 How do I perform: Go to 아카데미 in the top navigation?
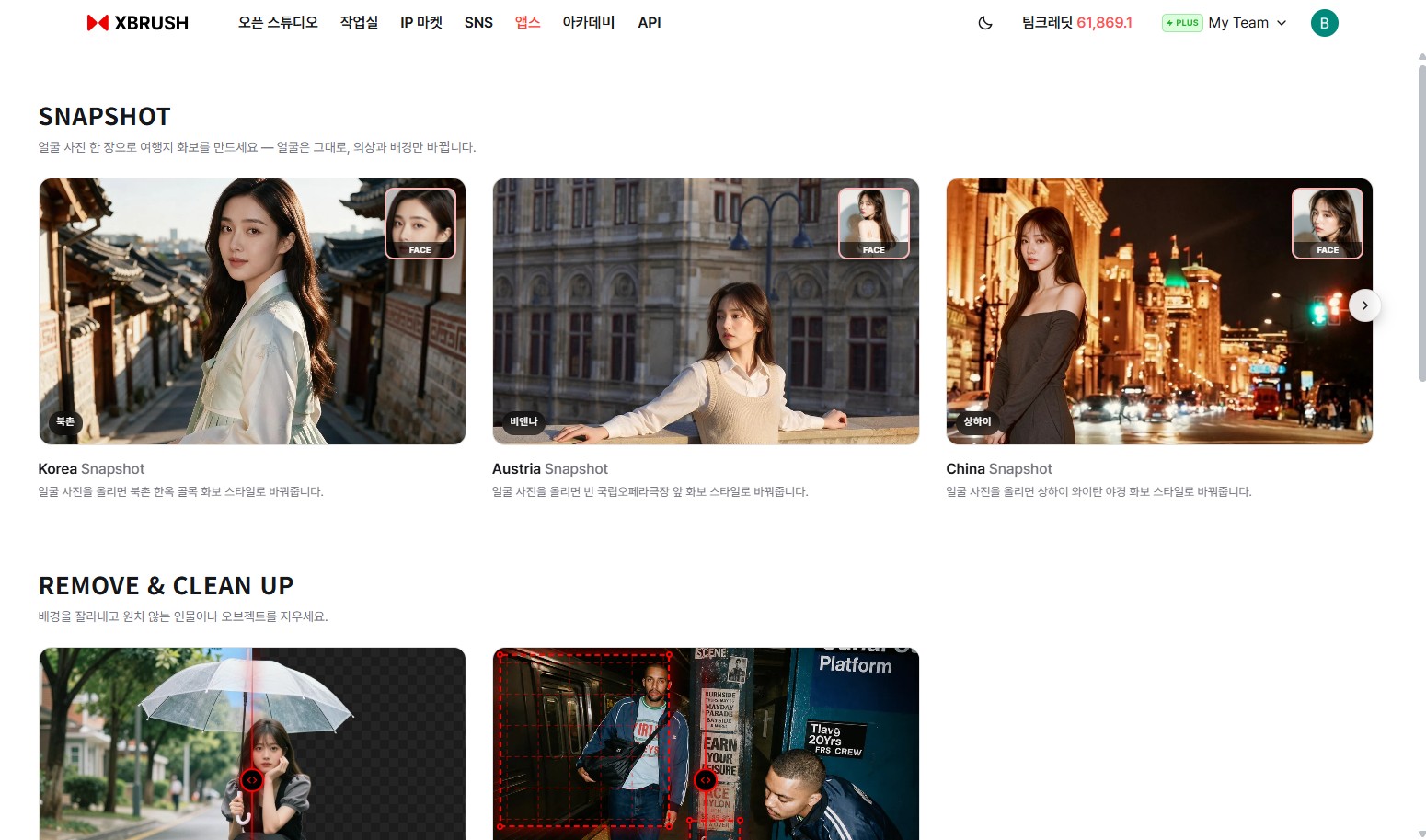point(589,22)
